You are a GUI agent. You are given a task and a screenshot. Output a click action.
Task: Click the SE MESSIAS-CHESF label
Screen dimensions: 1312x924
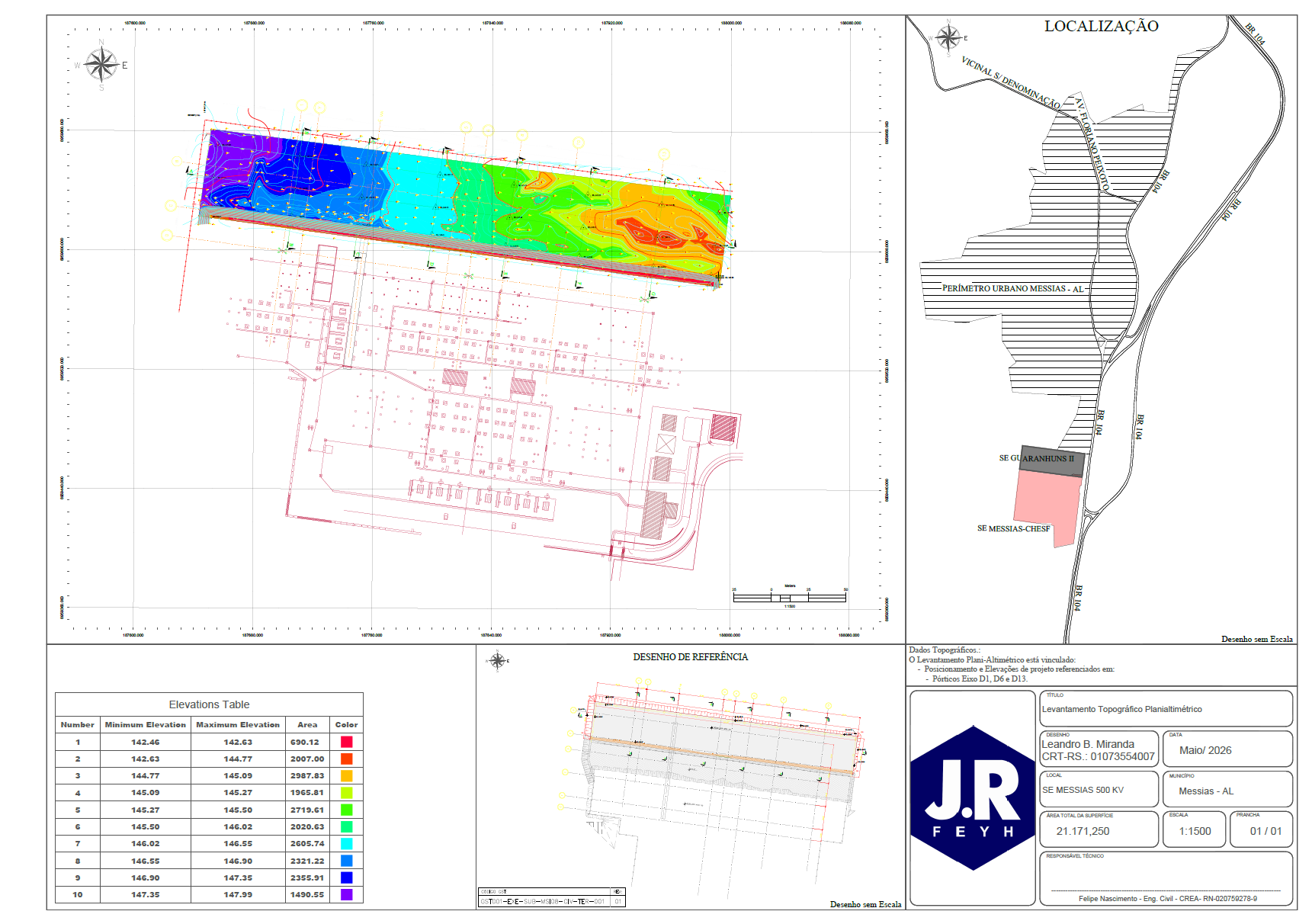[x=1014, y=528]
